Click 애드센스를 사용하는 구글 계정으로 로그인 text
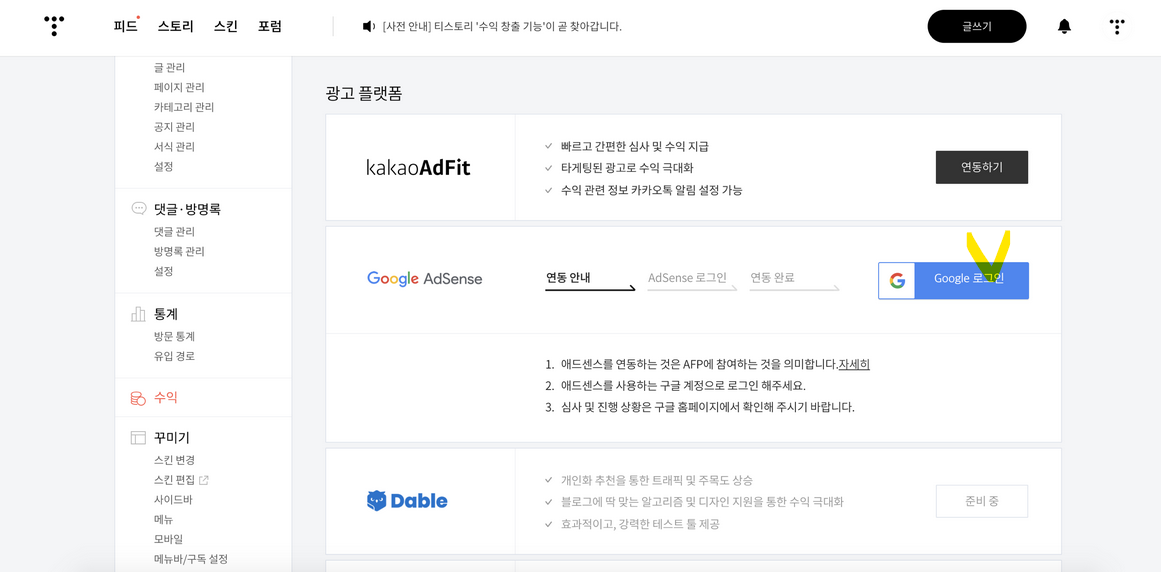 (x=683, y=386)
